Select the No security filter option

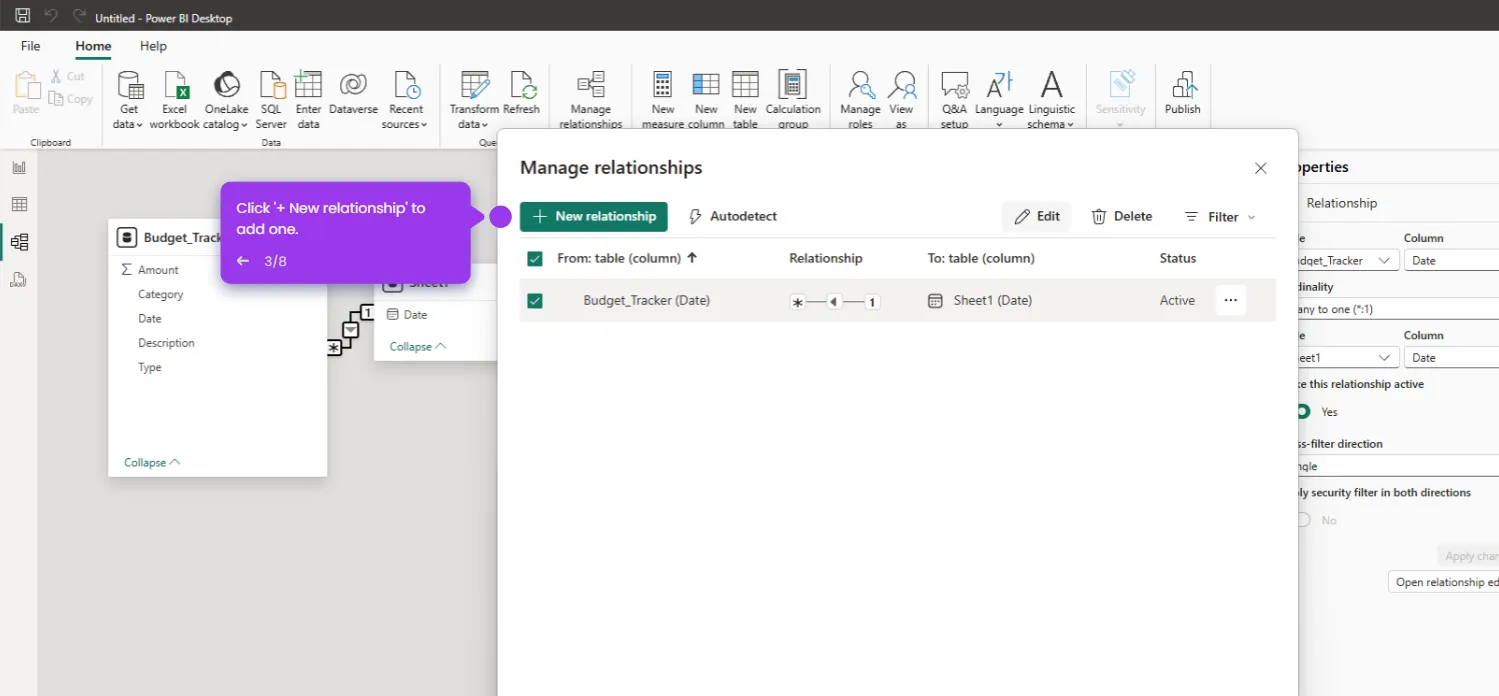pyautogui.click(x=1303, y=520)
